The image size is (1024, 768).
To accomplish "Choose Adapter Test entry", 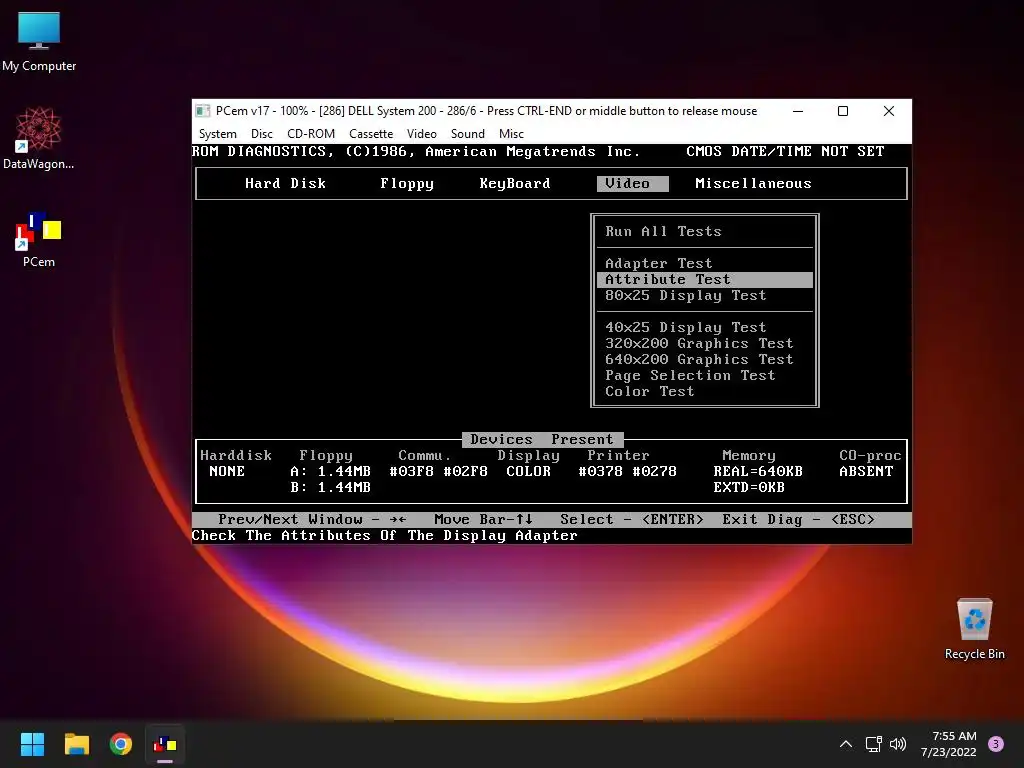I will [x=658, y=263].
